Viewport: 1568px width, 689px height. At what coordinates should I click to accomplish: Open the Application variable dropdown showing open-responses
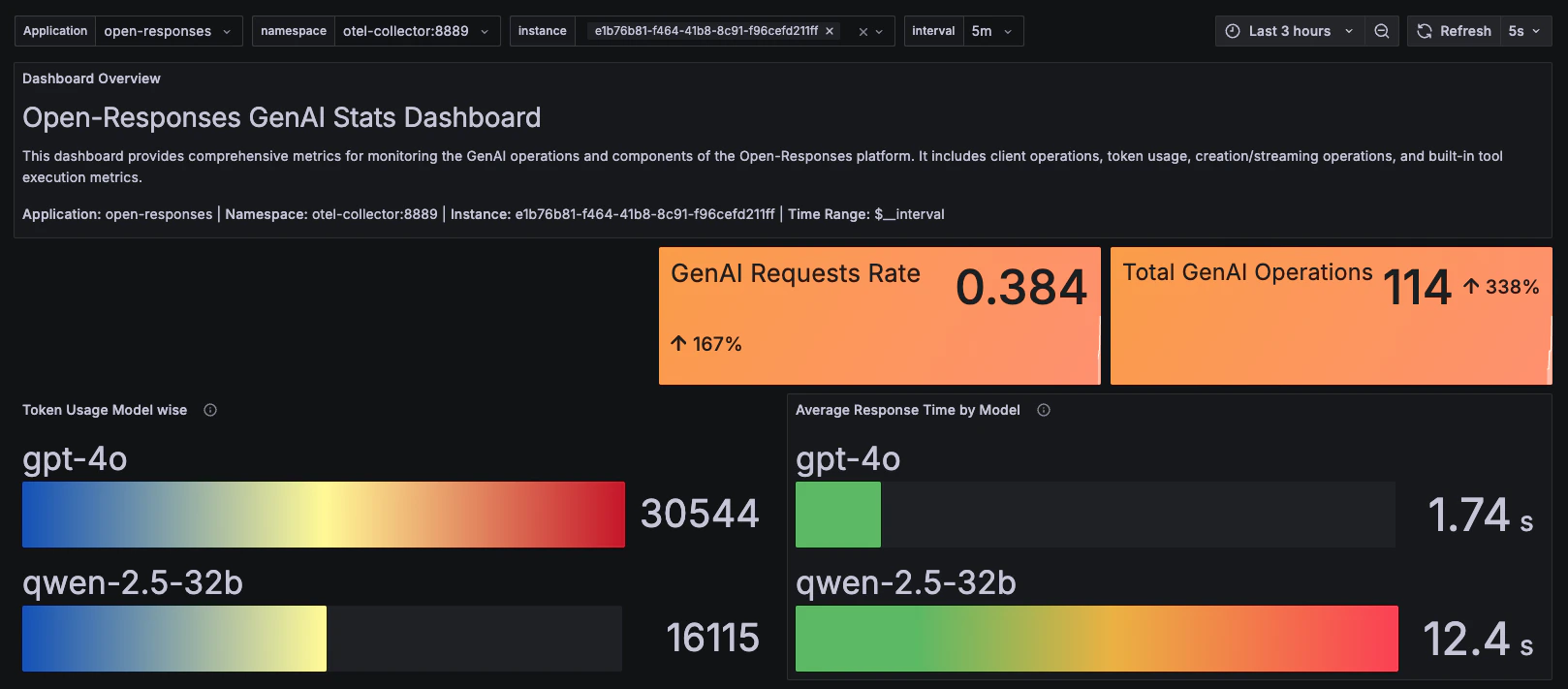click(169, 31)
